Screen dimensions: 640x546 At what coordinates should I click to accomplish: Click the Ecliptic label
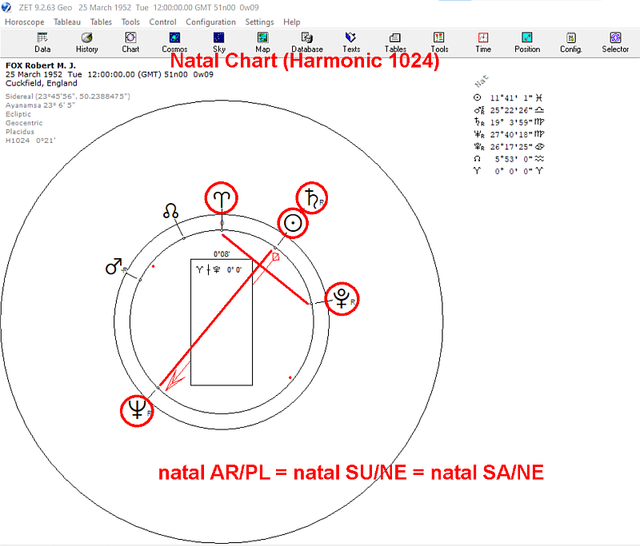tap(18, 114)
